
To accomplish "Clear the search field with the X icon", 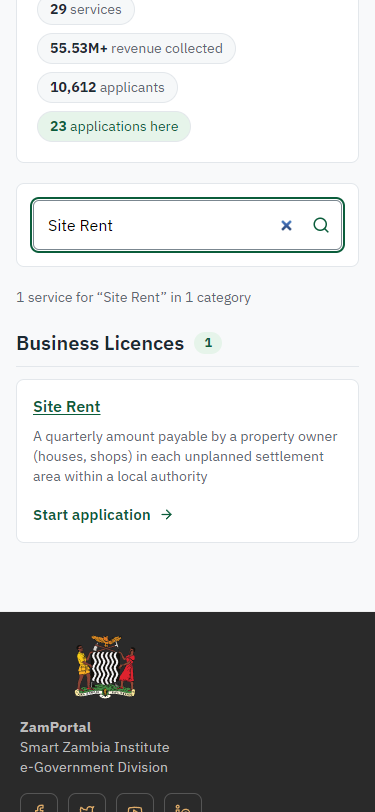I will click(x=286, y=225).
